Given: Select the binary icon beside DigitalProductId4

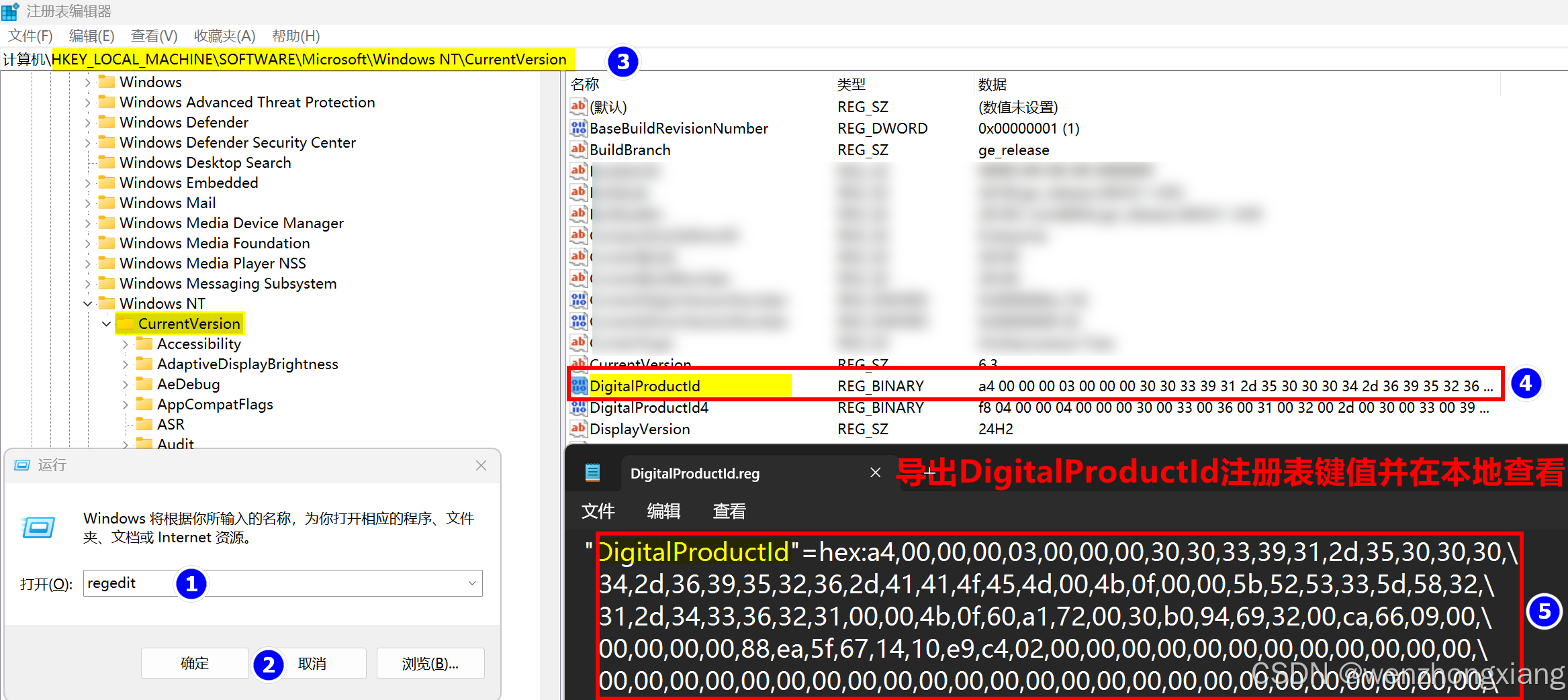Looking at the screenshot, I should click(578, 407).
